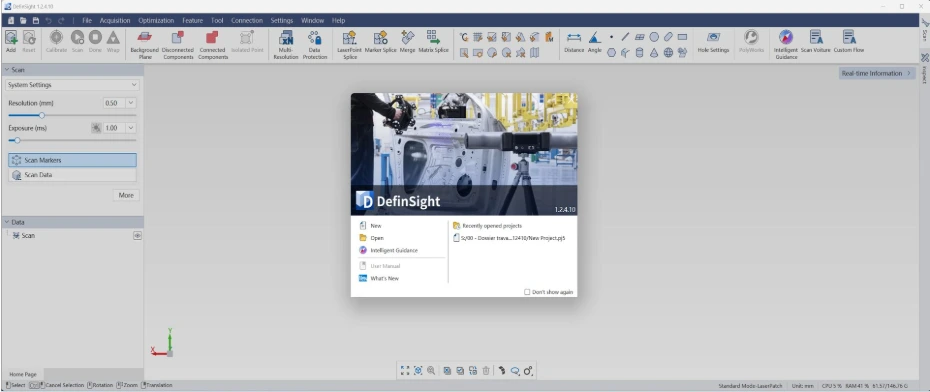
Task: Activate the Angle measurement tool
Action: [x=594, y=42]
